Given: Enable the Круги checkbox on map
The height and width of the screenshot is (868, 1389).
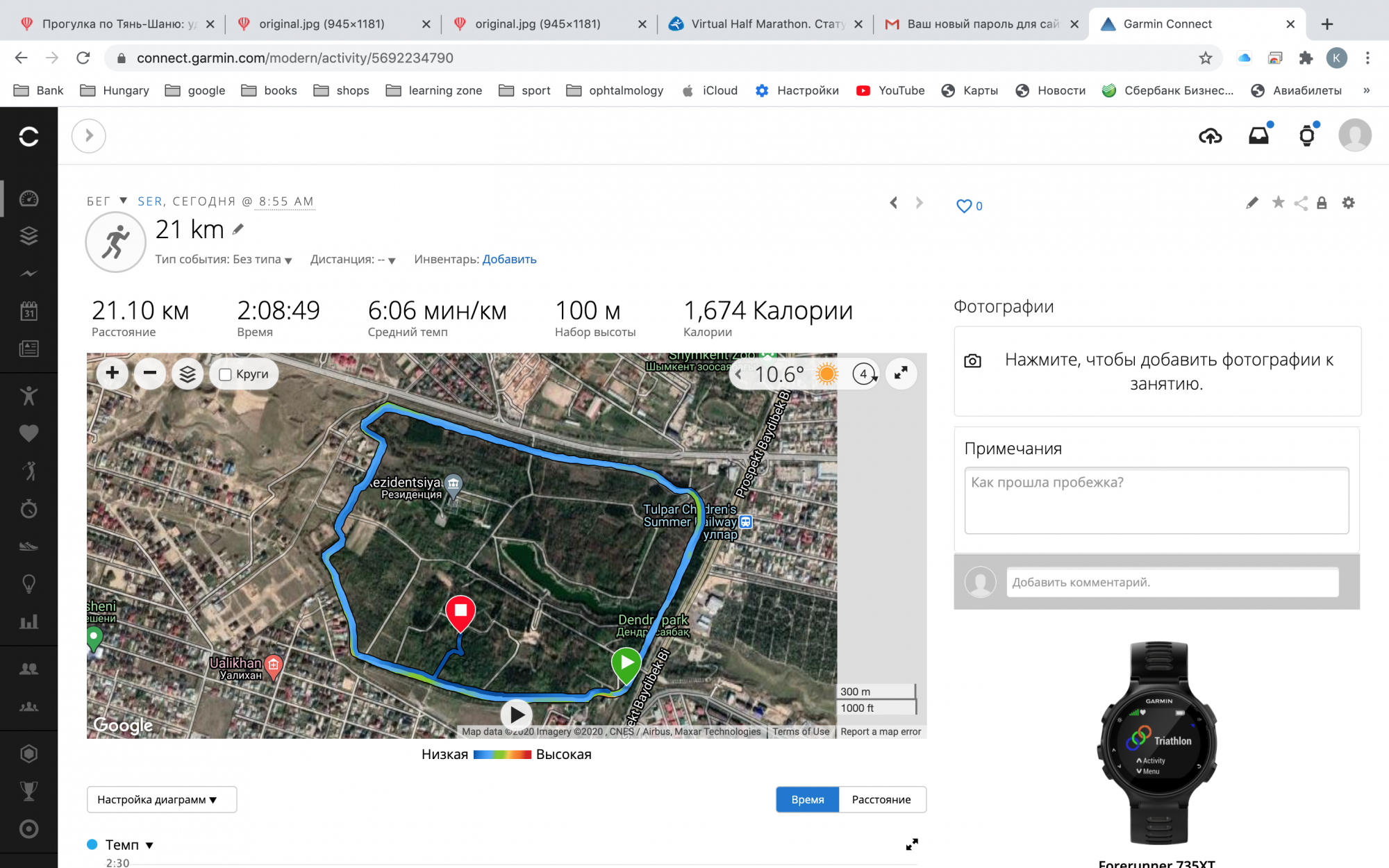Looking at the screenshot, I should click(225, 375).
